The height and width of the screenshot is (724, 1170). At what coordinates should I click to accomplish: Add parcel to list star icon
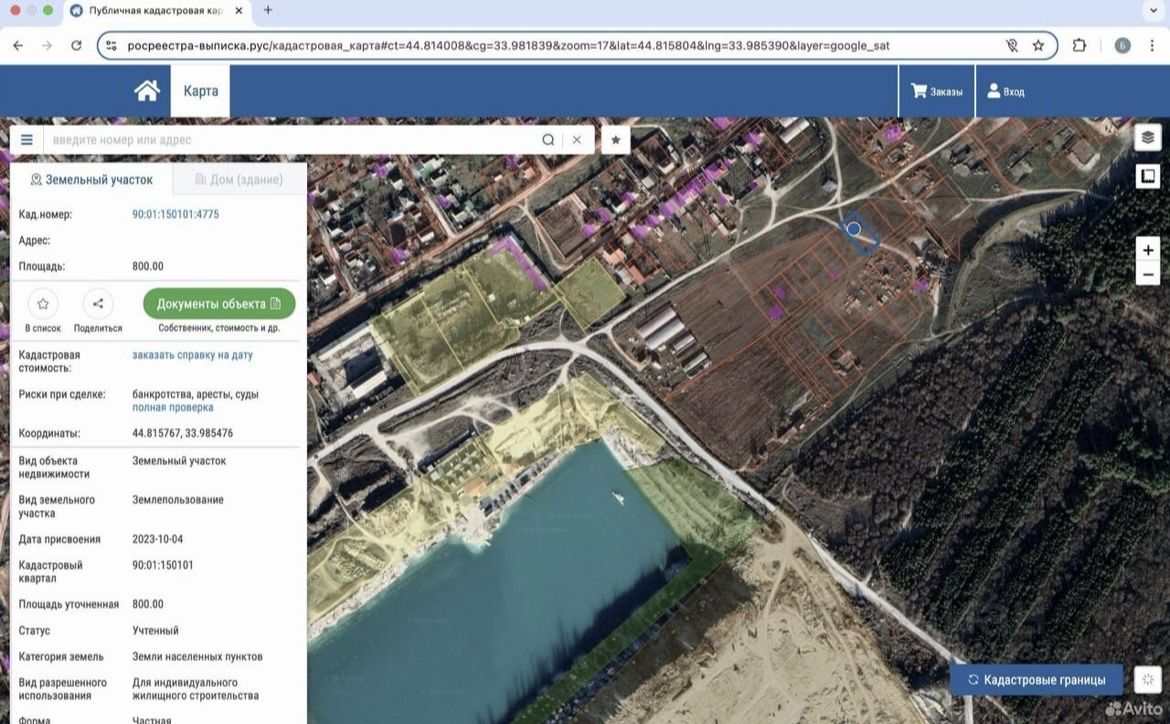[x=43, y=304]
